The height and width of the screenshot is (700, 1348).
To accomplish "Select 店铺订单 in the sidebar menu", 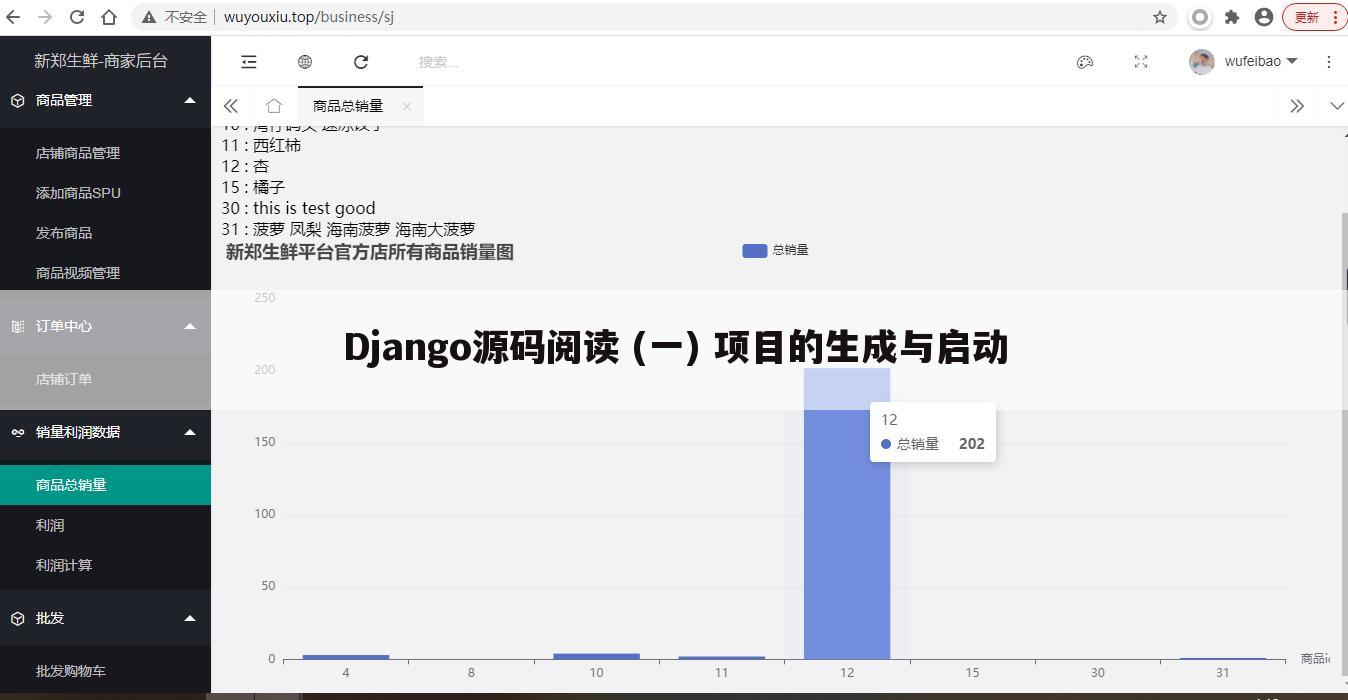I will pos(64,379).
